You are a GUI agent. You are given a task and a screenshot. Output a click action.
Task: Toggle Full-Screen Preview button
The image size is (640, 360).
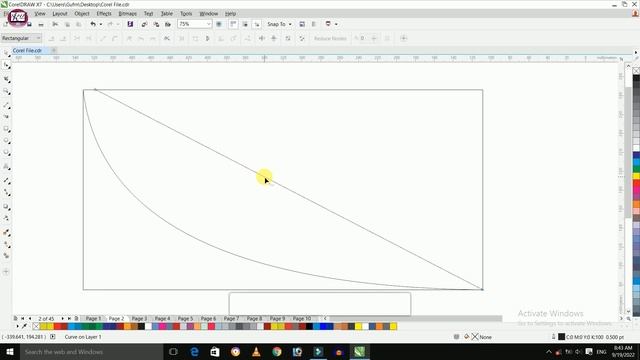219,24
